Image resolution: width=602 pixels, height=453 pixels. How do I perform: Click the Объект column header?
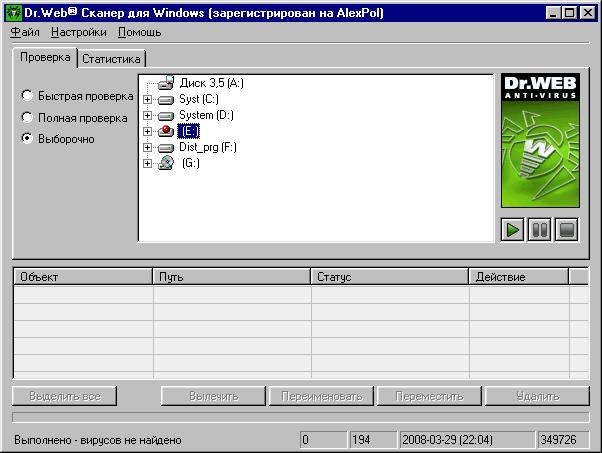click(83, 277)
